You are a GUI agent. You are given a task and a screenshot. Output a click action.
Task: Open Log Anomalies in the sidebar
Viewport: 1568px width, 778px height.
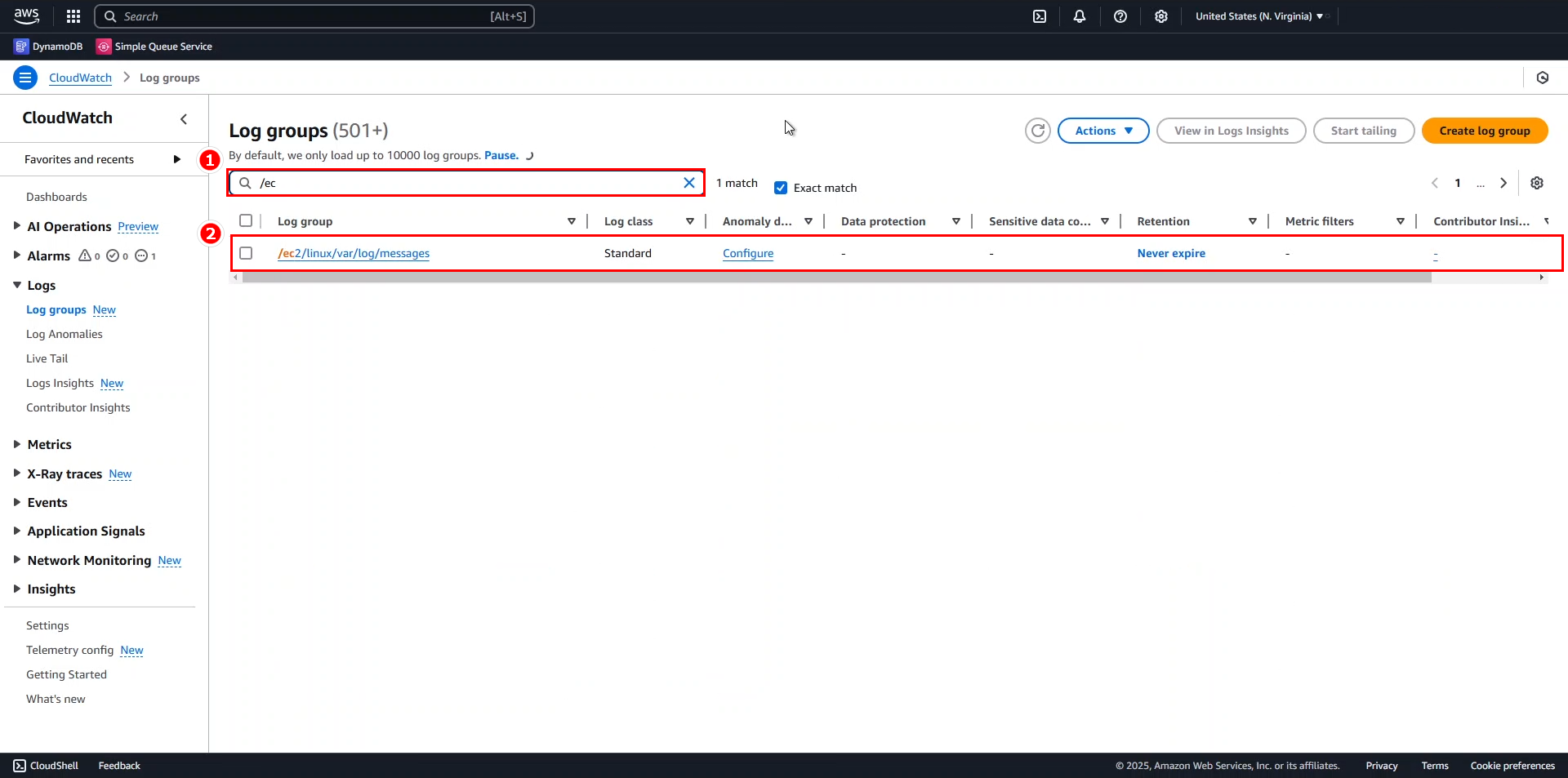[65, 334]
